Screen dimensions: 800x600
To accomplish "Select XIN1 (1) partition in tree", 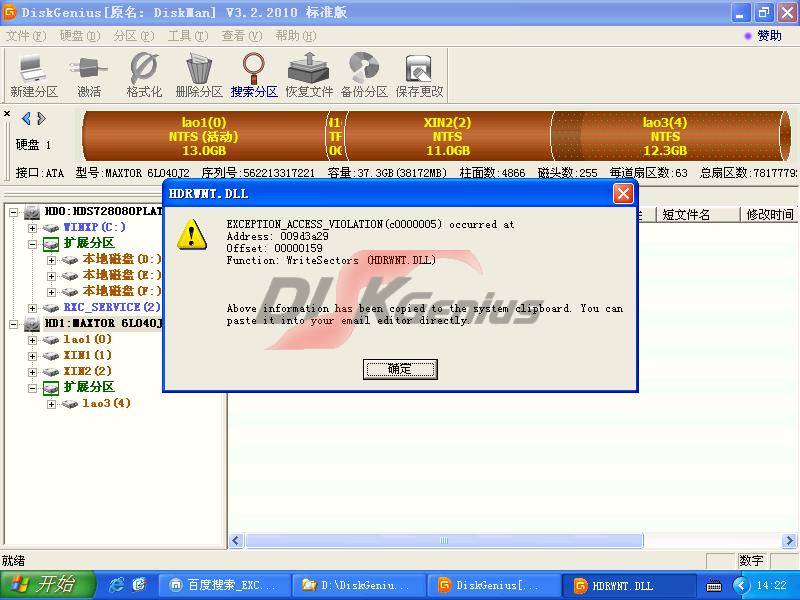I will click(87, 355).
